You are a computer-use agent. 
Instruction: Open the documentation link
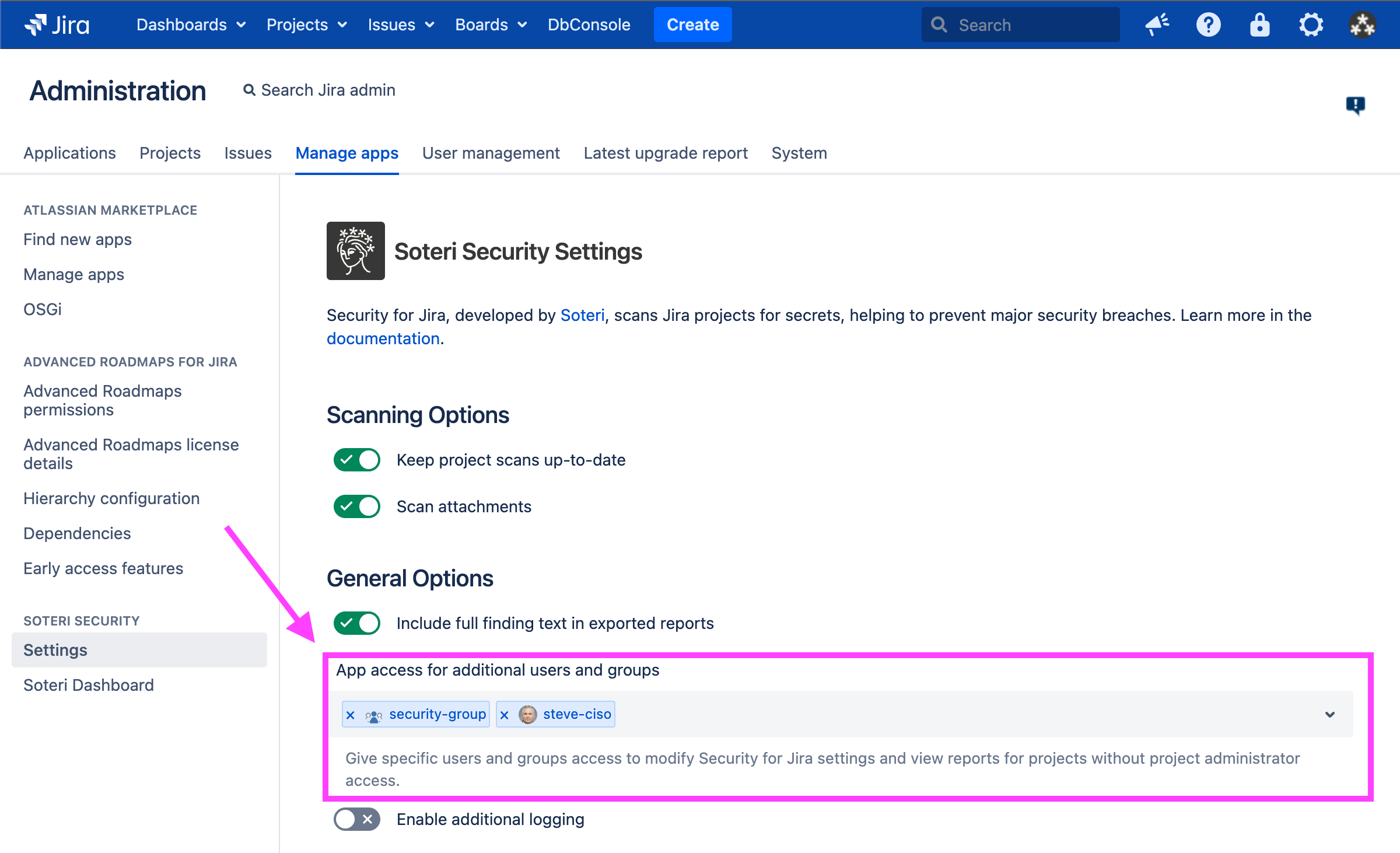pos(383,338)
